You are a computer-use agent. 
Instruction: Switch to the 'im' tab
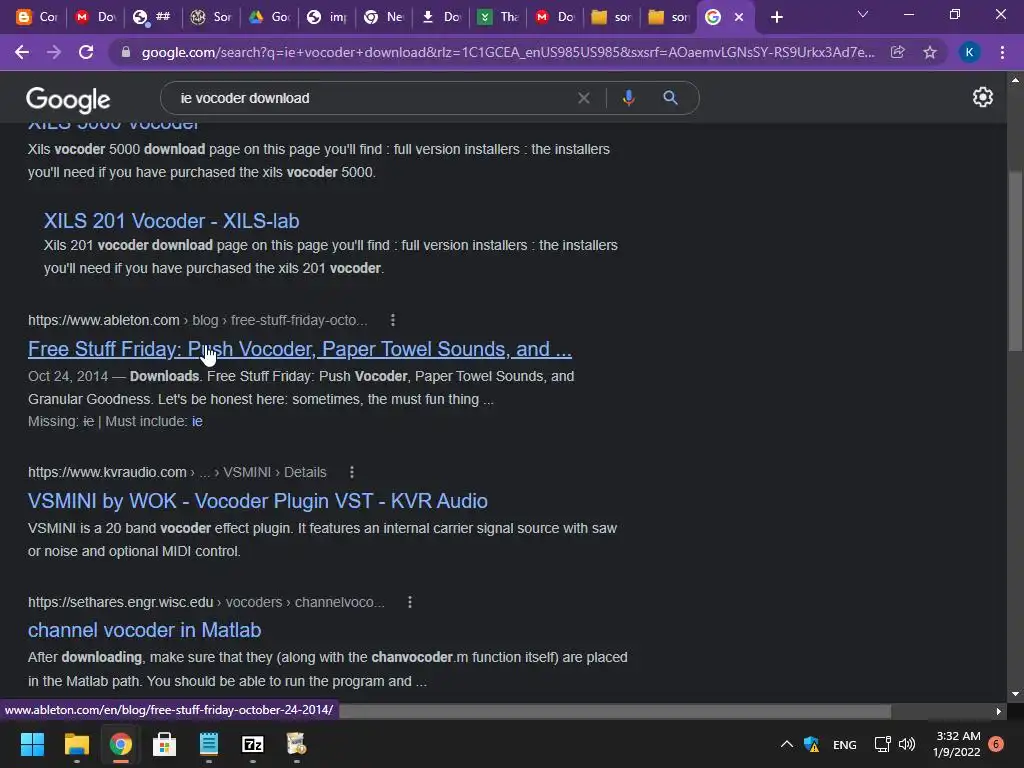326,17
